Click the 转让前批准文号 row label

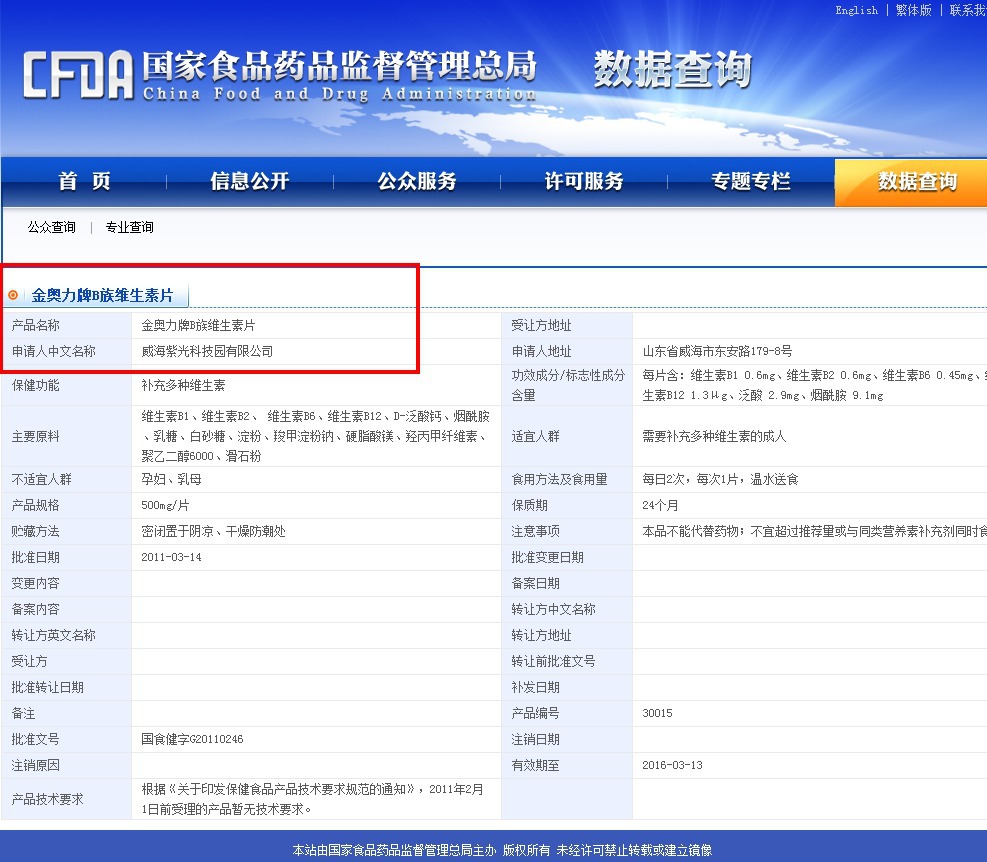click(x=553, y=661)
